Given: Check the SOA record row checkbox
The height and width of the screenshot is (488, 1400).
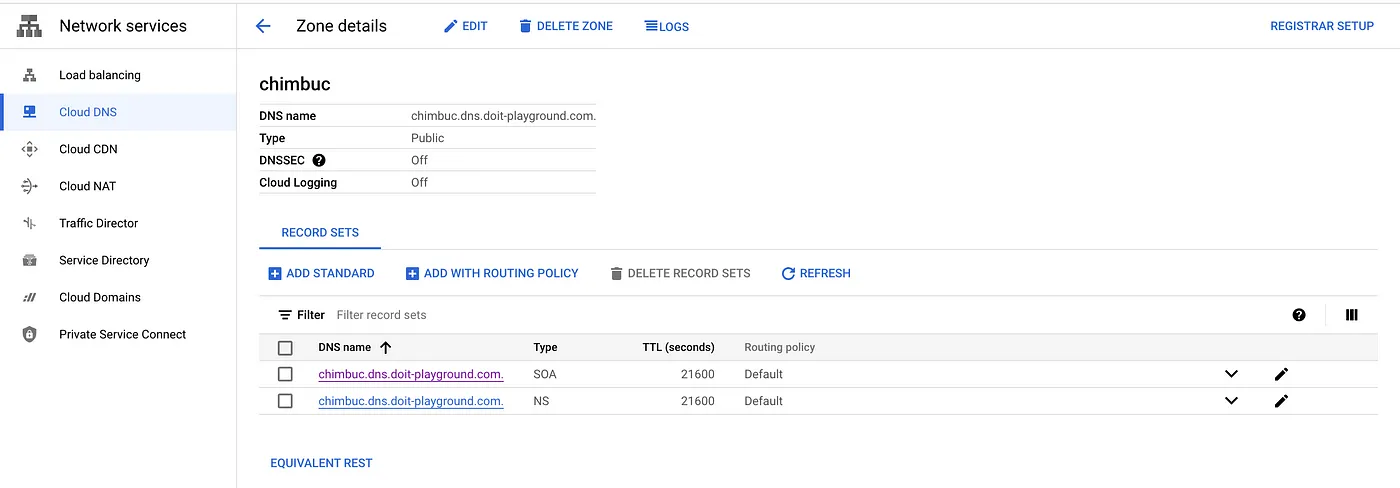Looking at the screenshot, I should tap(285, 374).
